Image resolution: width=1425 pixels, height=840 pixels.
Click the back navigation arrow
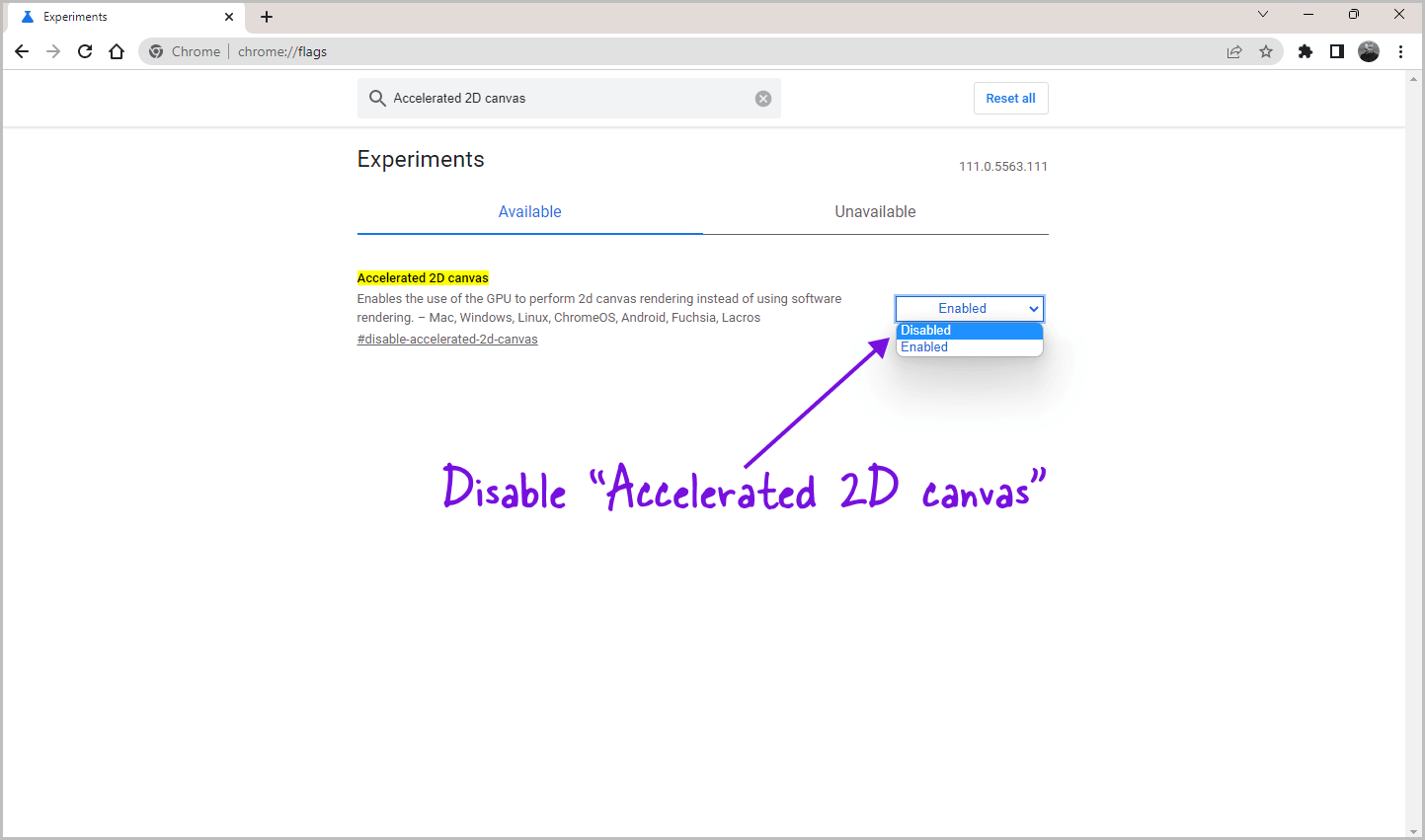pos(22,51)
